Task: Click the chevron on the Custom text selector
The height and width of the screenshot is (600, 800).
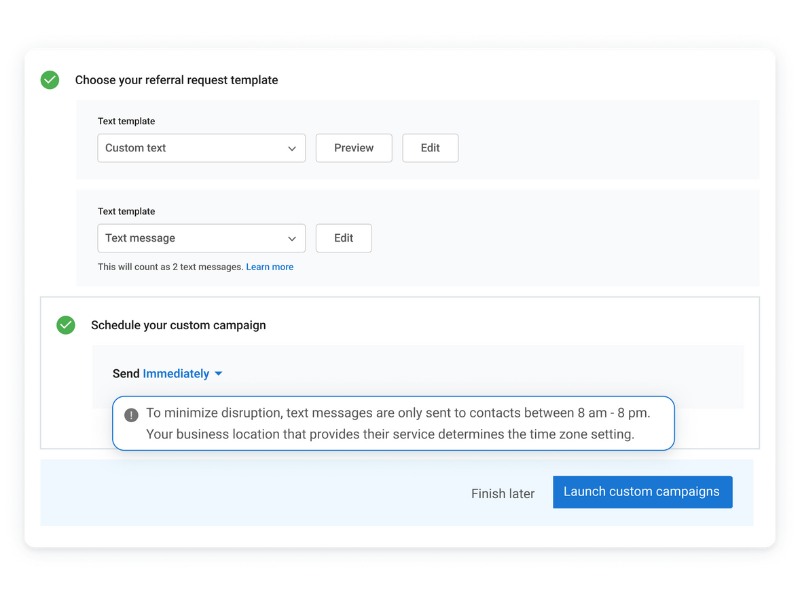Action: click(x=293, y=147)
